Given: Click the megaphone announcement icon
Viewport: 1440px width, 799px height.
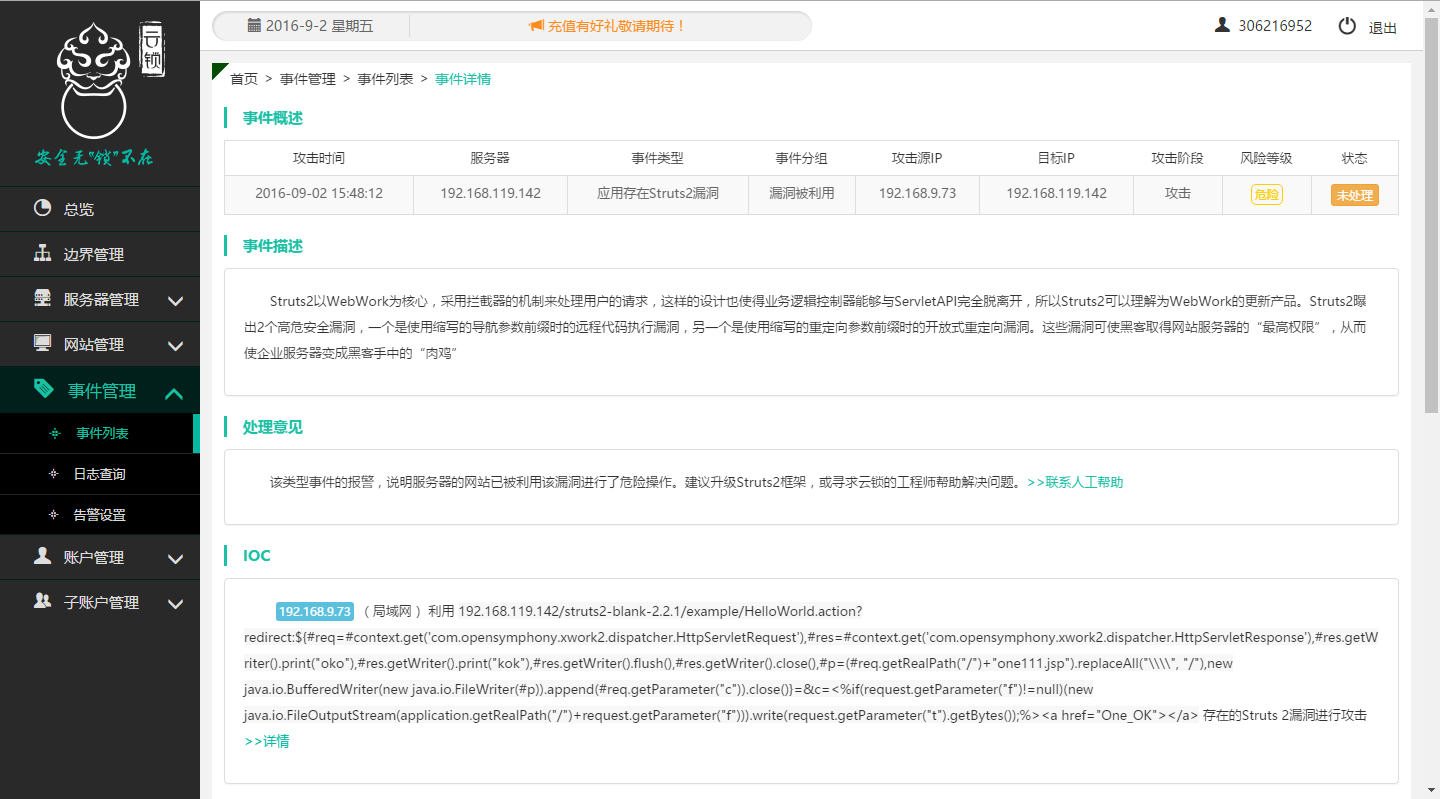Looking at the screenshot, I should [536, 26].
